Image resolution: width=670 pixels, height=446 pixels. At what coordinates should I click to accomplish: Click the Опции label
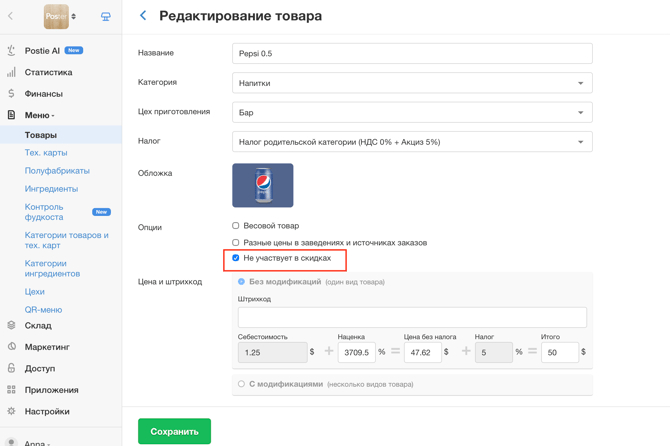click(x=150, y=227)
